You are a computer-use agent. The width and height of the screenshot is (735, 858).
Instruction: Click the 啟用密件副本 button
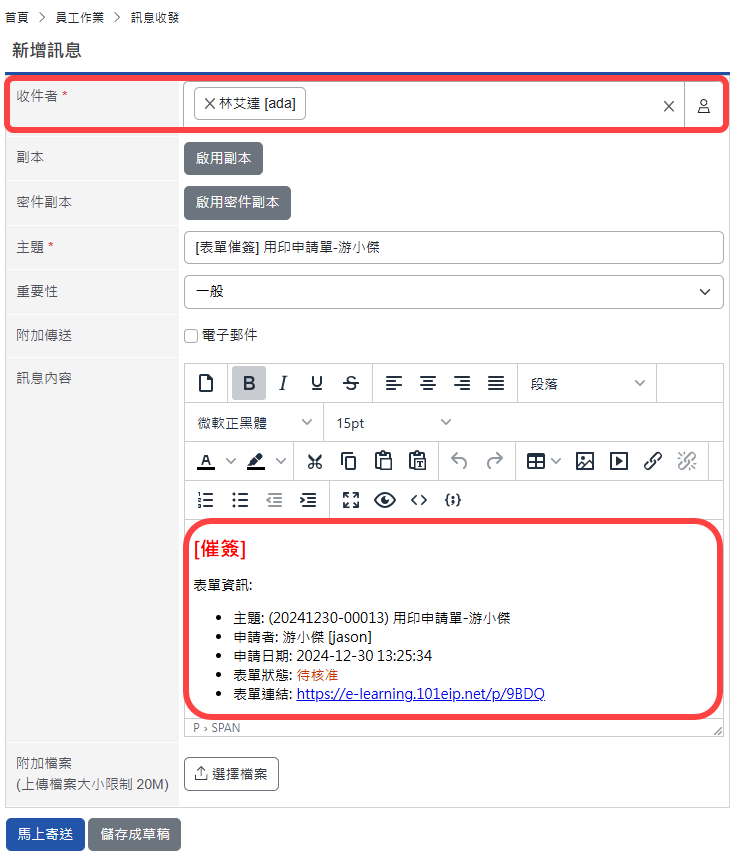click(238, 202)
